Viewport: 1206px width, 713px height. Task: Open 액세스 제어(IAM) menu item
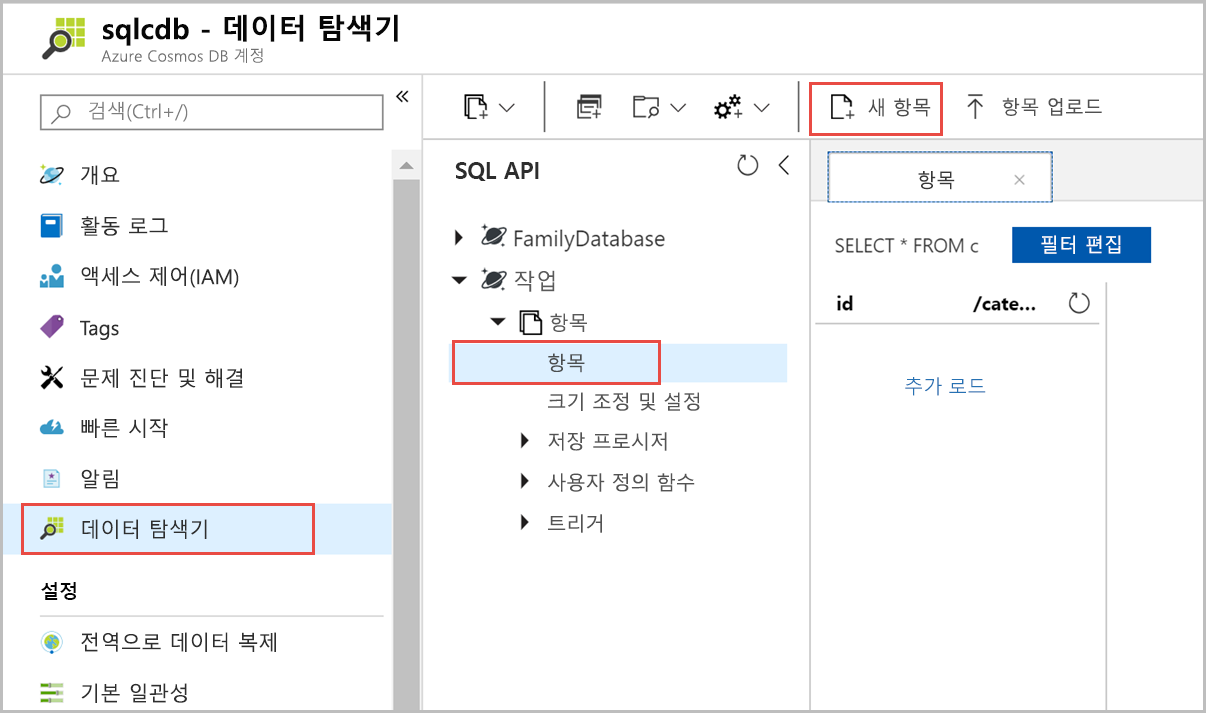(159, 277)
